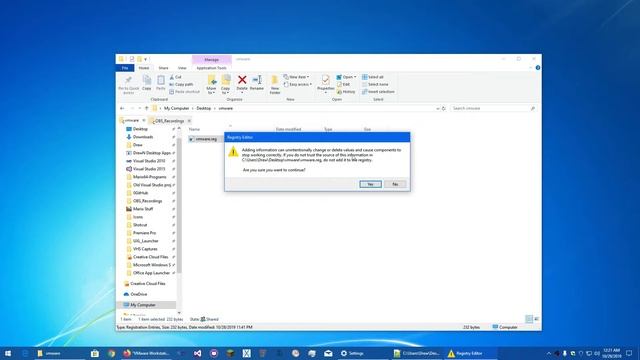This screenshot has height=360, width=640.
Task: Open the VMware Workstation taskbar button
Action: click(x=147, y=353)
